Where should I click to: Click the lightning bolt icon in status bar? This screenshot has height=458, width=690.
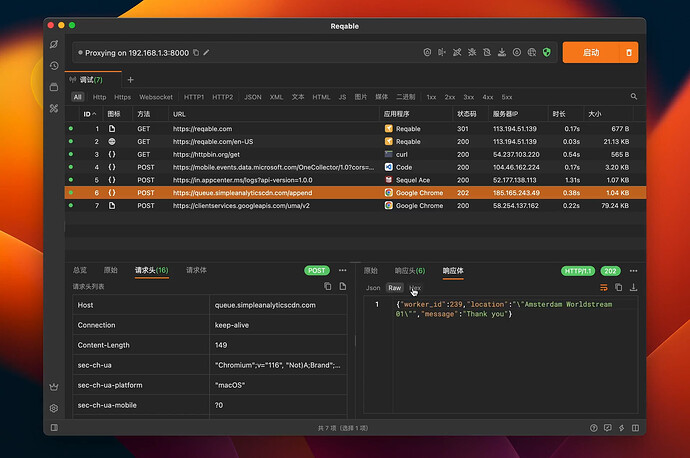[621, 428]
